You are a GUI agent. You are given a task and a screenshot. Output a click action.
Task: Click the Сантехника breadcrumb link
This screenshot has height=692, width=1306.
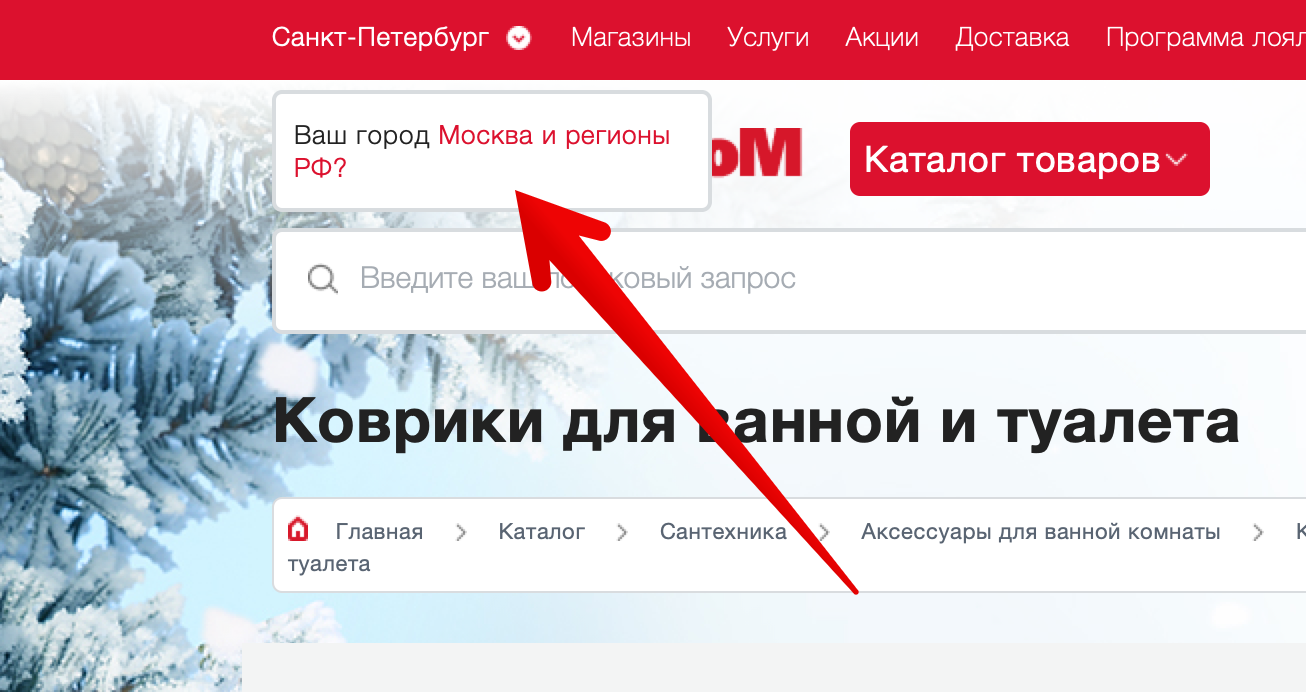click(x=722, y=531)
